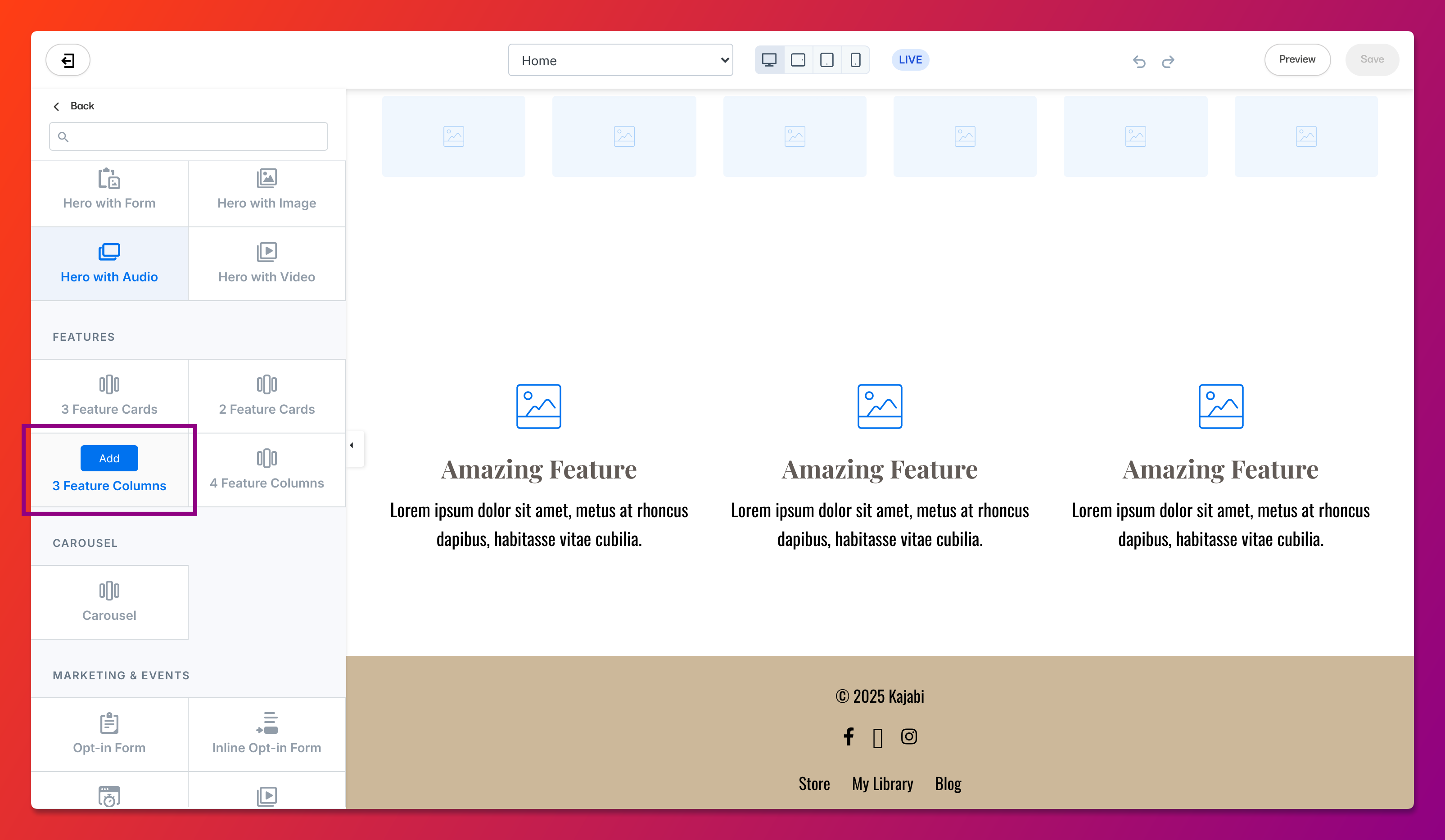Click the middle Amazing Feature image icon
Screen dimensions: 1445x840
[880, 406]
